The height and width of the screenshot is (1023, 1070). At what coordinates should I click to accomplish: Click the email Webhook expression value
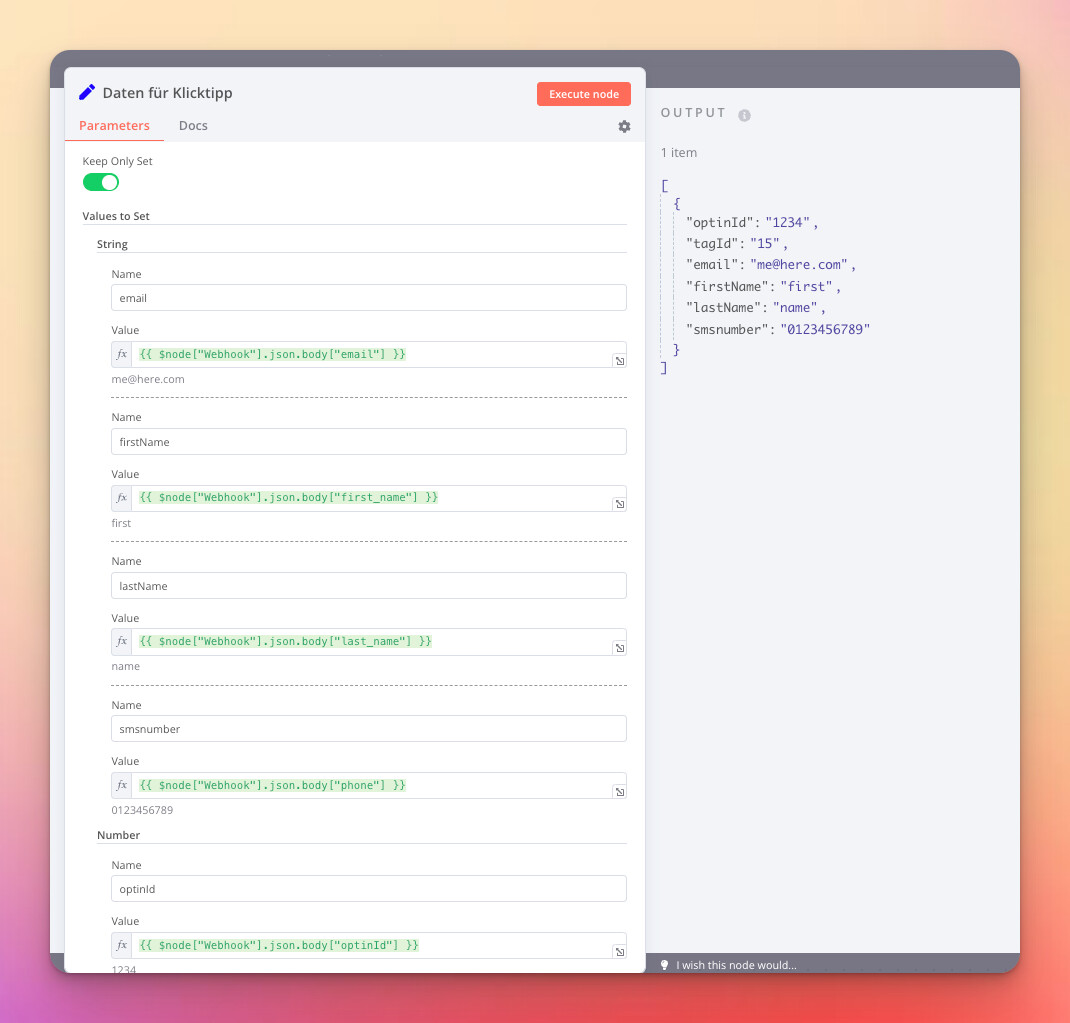tap(272, 354)
